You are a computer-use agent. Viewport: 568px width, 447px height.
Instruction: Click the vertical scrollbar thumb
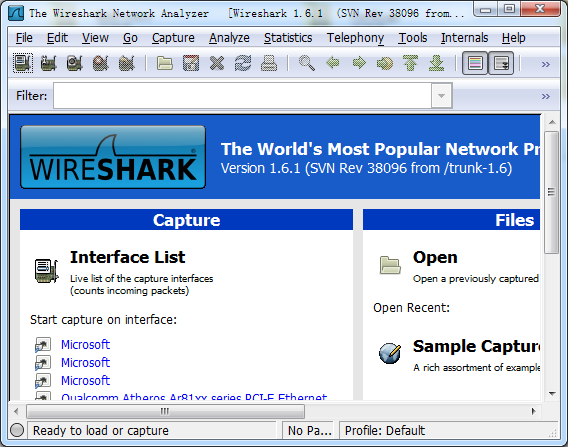pyautogui.click(x=551, y=192)
